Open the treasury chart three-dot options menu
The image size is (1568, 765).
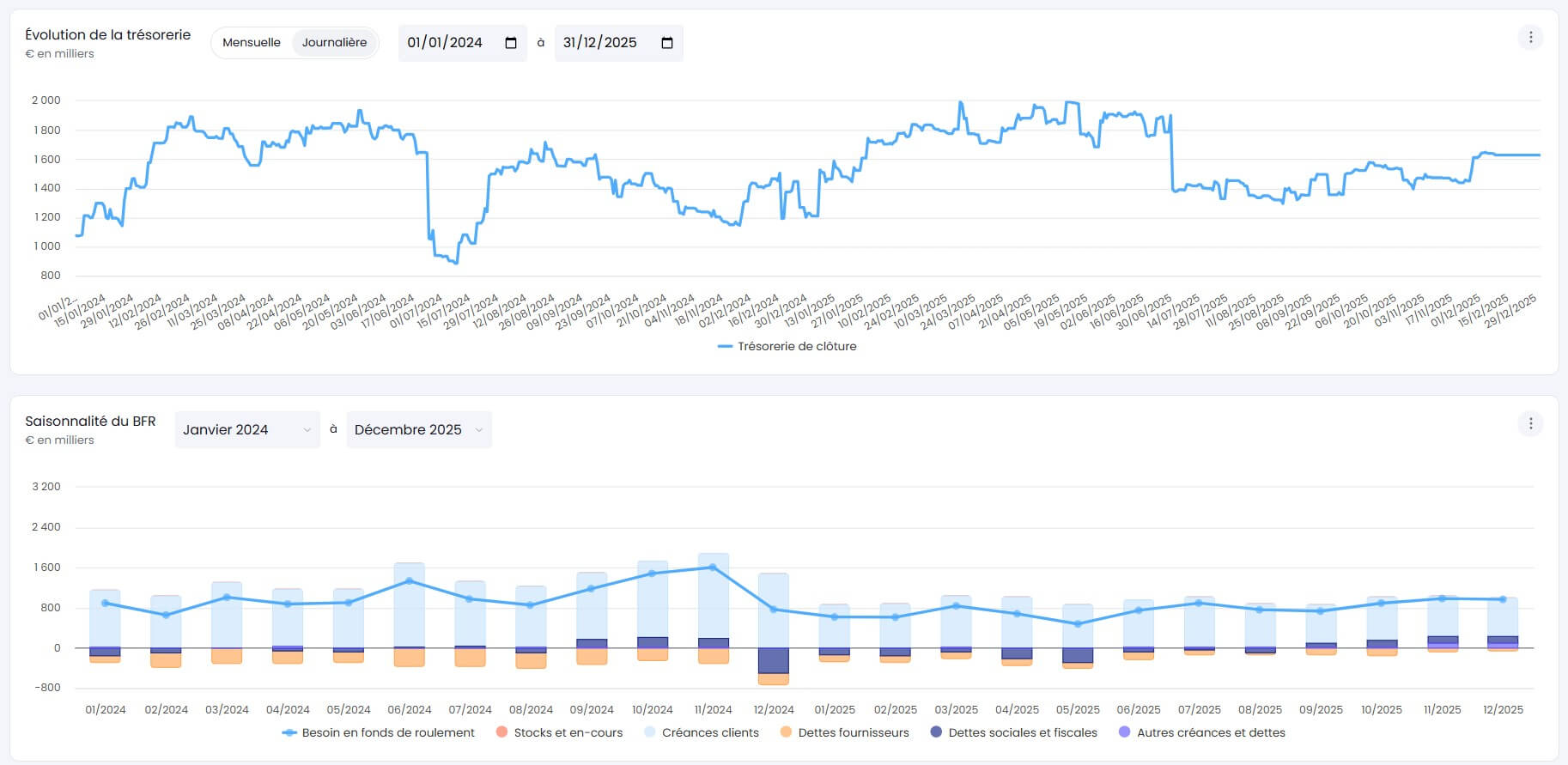point(1530,38)
